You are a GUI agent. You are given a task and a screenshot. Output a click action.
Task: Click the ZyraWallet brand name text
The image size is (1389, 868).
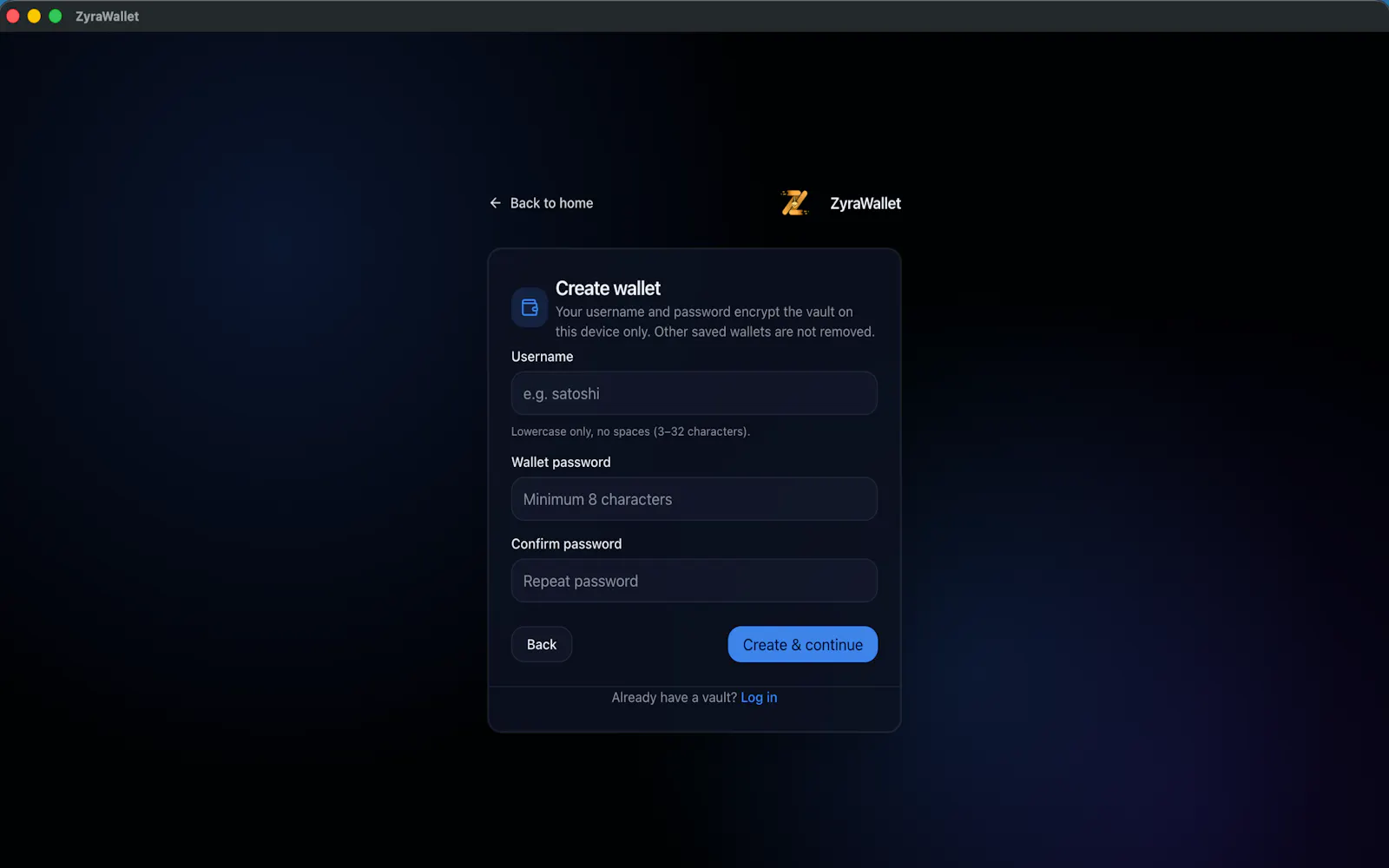pyautogui.click(x=866, y=203)
